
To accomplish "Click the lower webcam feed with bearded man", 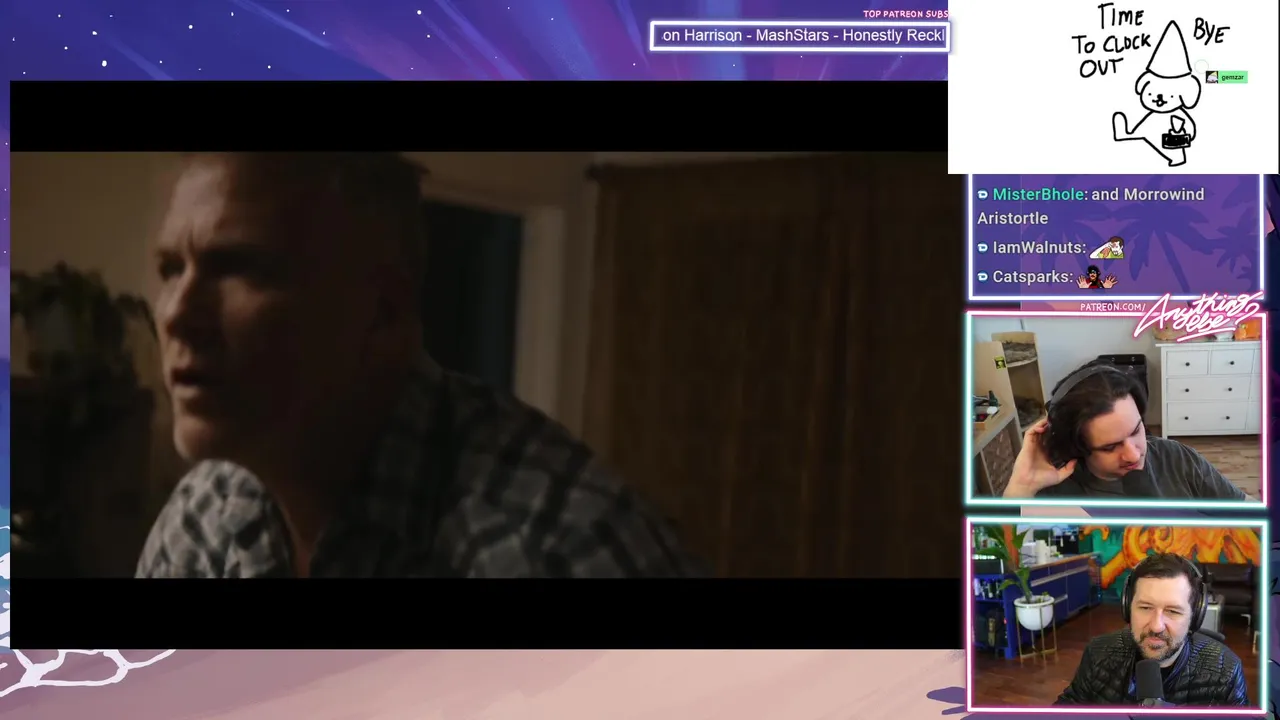I will 1116,615.
